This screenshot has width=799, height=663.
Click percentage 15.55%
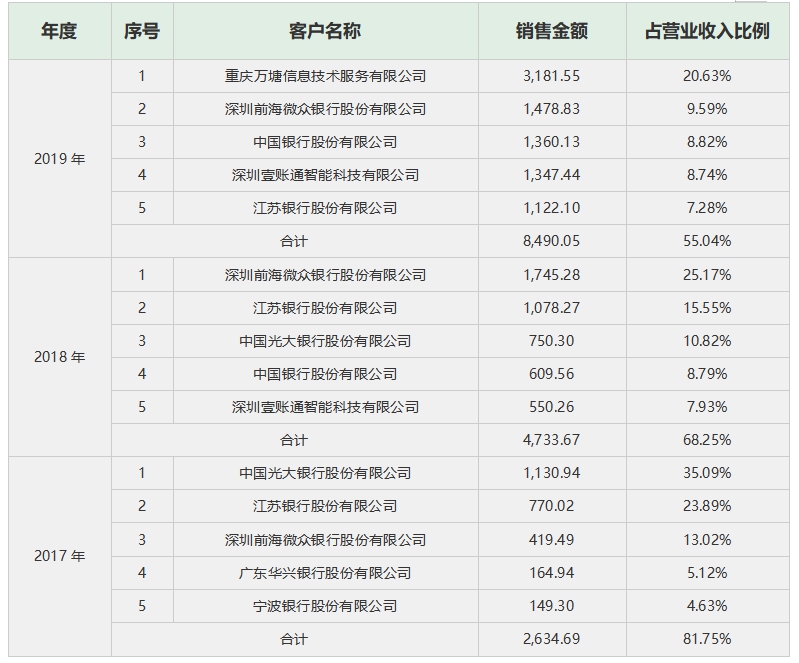point(707,308)
